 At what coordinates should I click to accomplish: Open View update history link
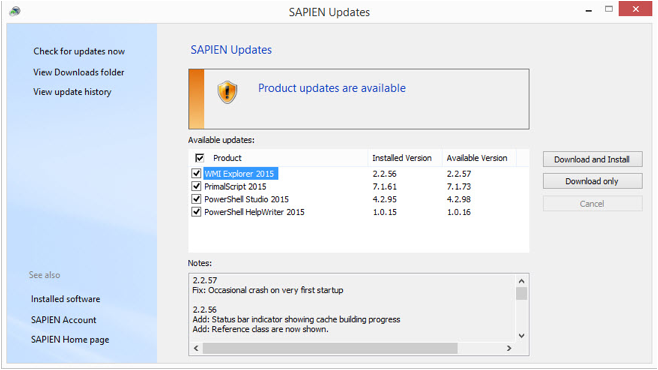pos(72,92)
